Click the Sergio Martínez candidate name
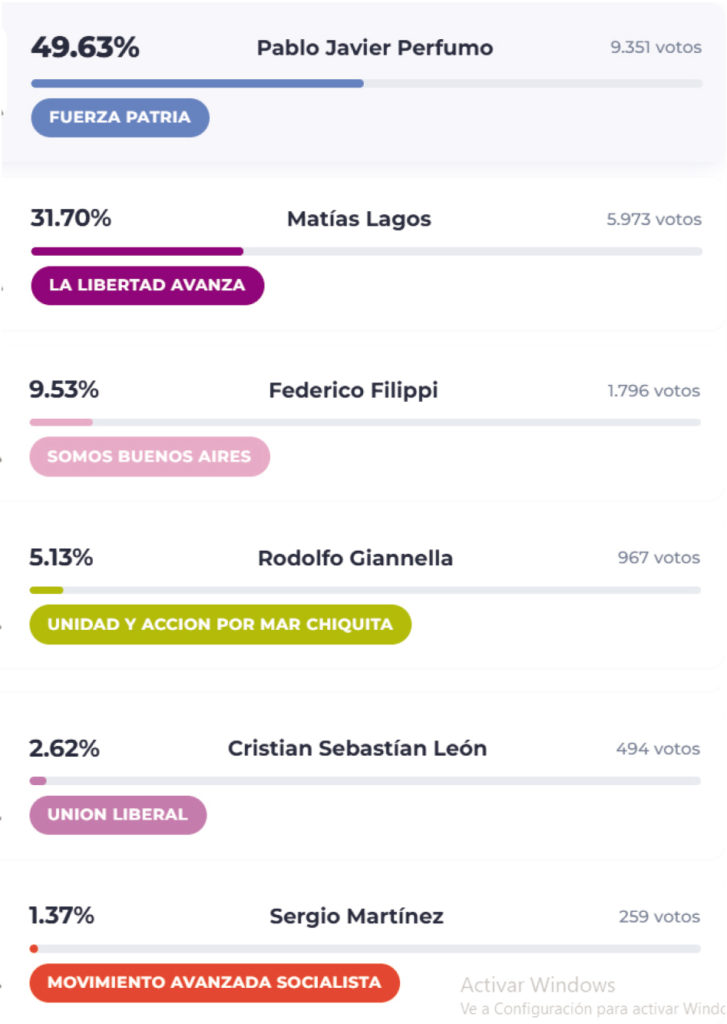 click(x=356, y=916)
